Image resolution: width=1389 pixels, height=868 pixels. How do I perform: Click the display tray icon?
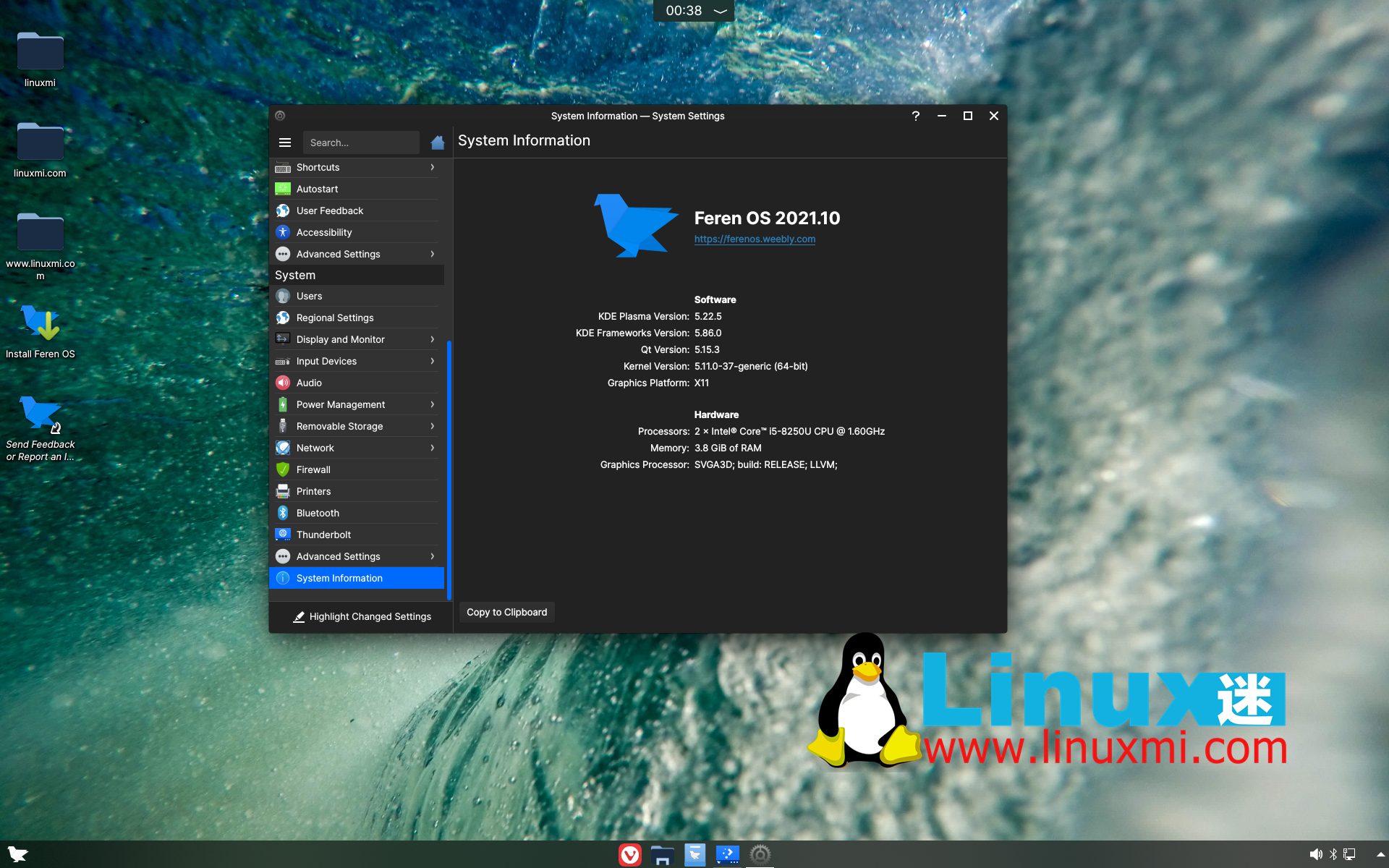pyautogui.click(x=1349, y=854)
